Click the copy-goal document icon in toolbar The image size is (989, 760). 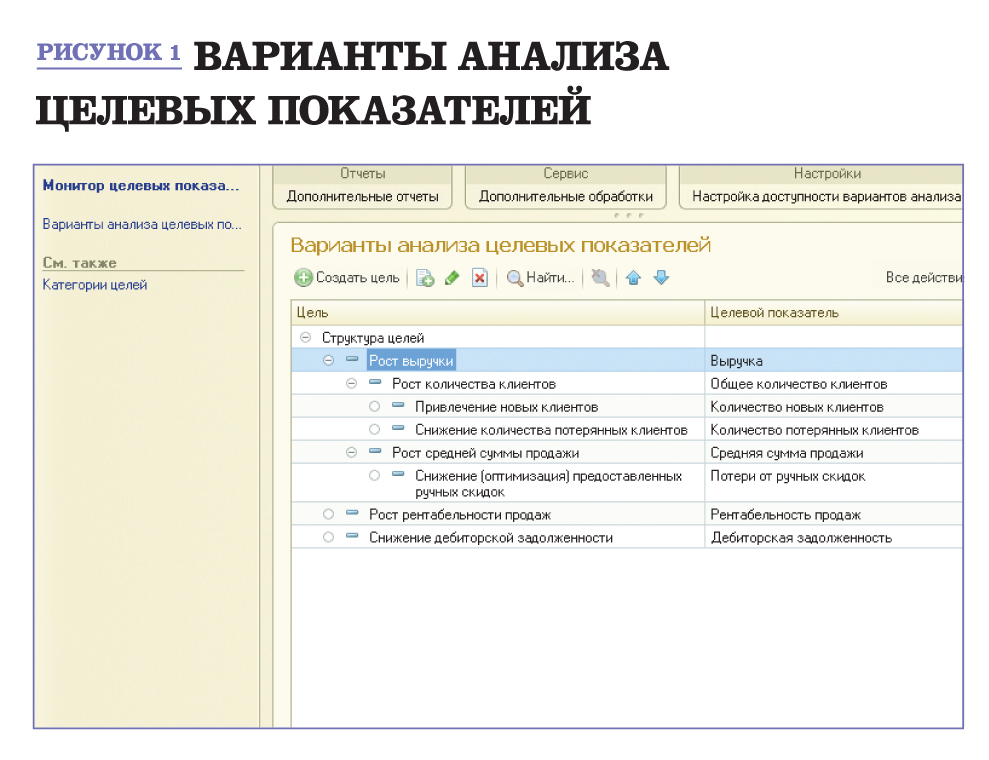(424, 278)
